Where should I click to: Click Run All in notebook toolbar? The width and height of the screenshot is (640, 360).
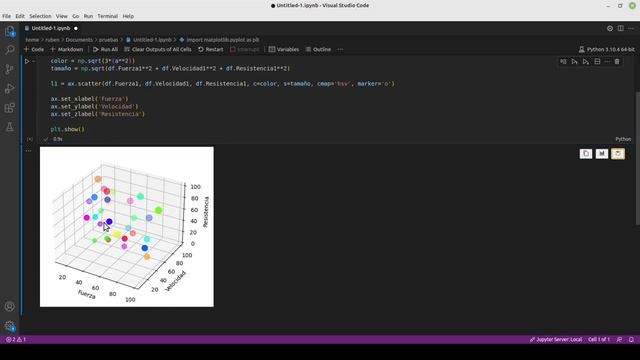105,49
